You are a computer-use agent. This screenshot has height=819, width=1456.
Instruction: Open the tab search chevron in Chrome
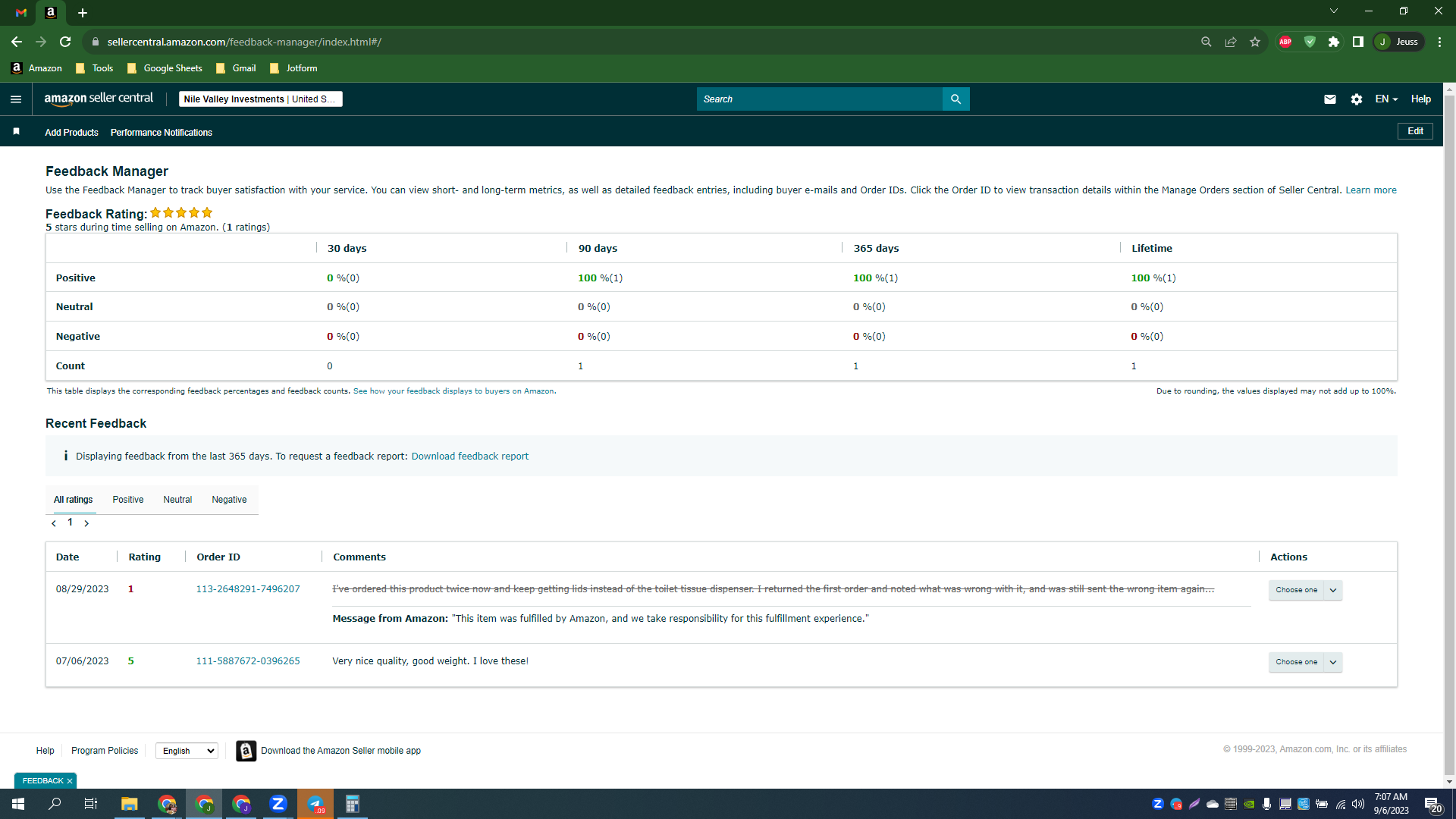[1334, 11]
